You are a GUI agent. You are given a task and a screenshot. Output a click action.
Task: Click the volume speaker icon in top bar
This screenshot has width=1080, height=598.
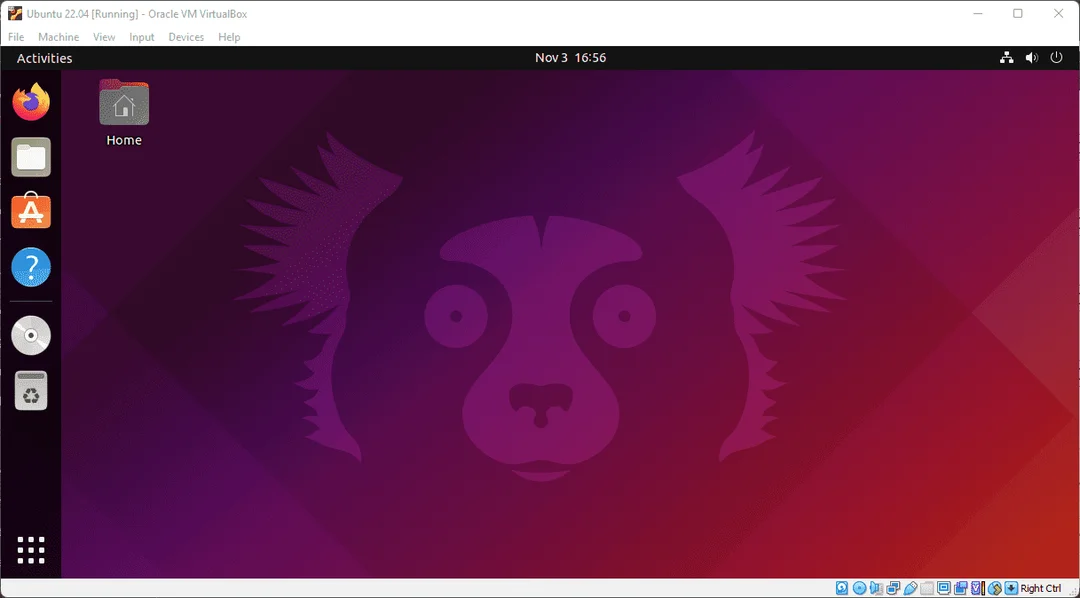coord(1031,58)
